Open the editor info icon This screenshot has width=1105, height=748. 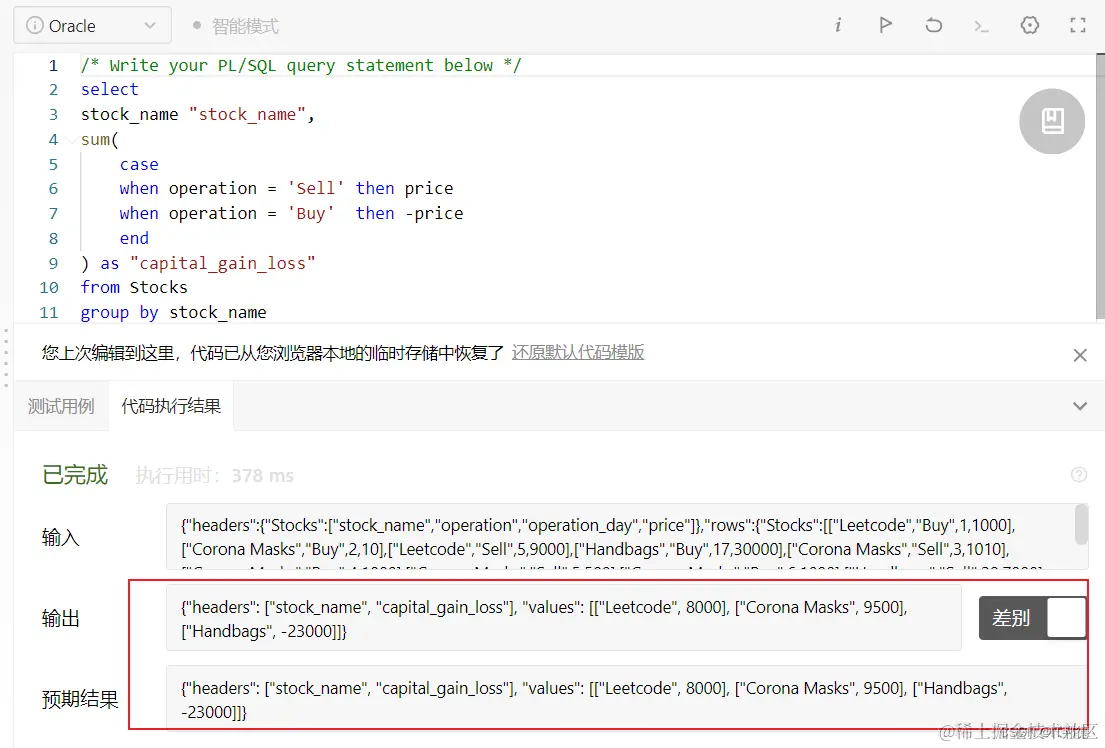pyautogui.click(x=838, y=25)
